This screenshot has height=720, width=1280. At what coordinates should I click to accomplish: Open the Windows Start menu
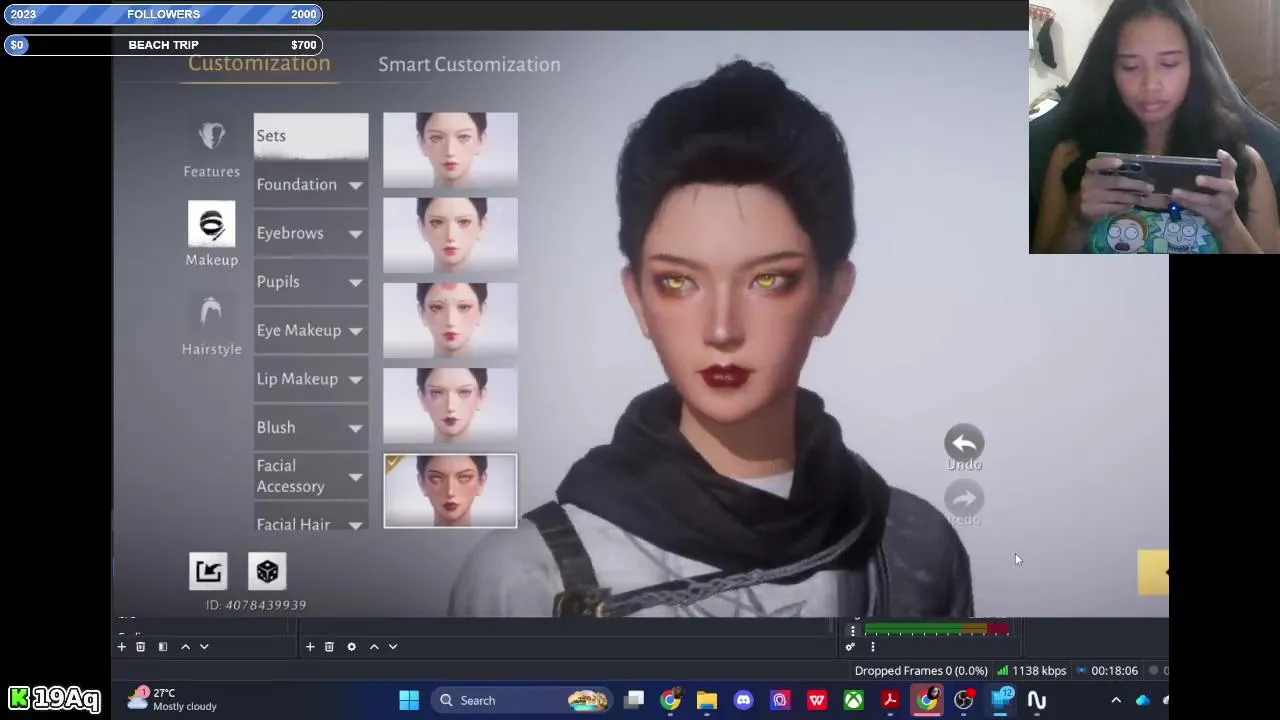tap(409, 700)
